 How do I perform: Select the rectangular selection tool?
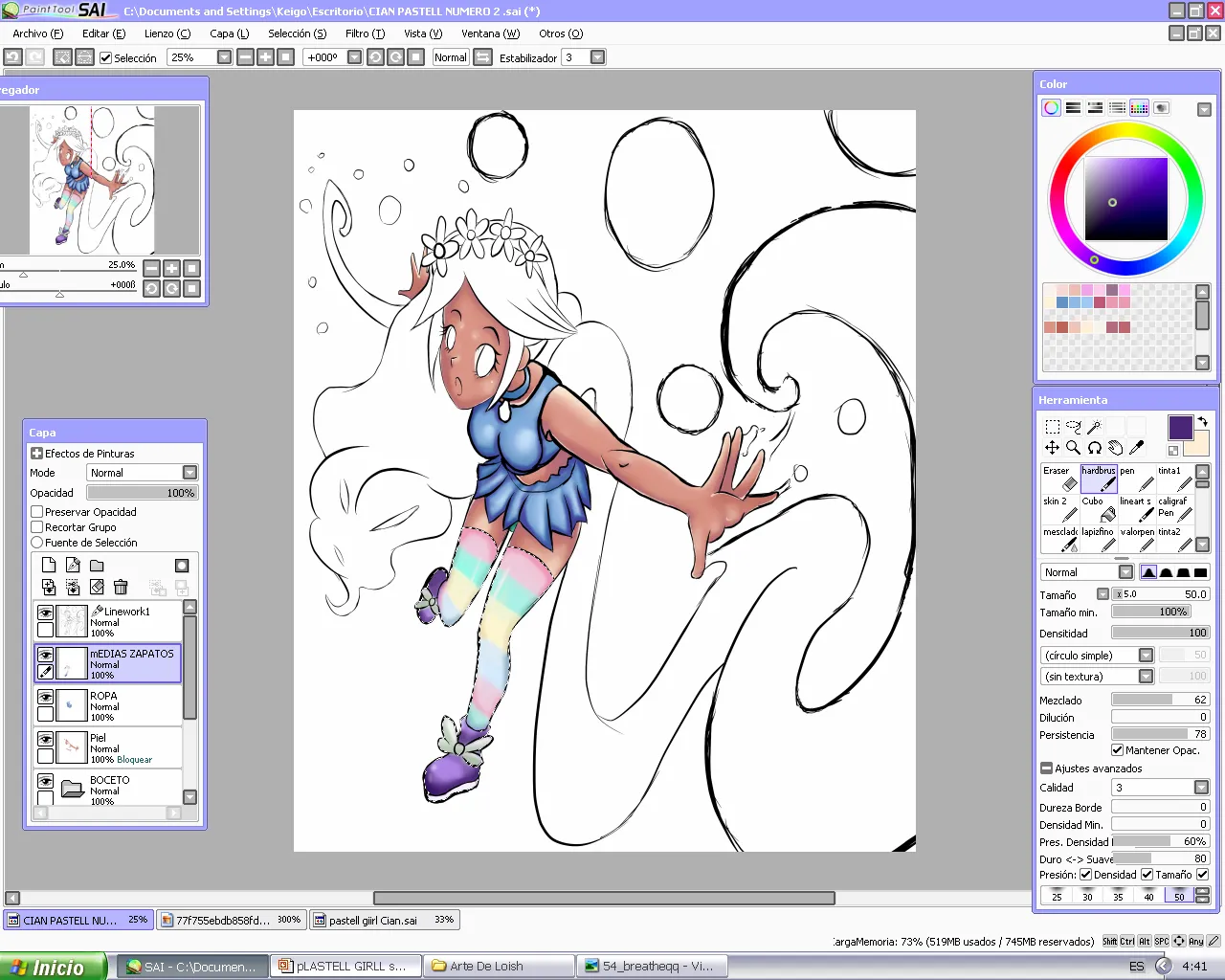point(1052,427)
